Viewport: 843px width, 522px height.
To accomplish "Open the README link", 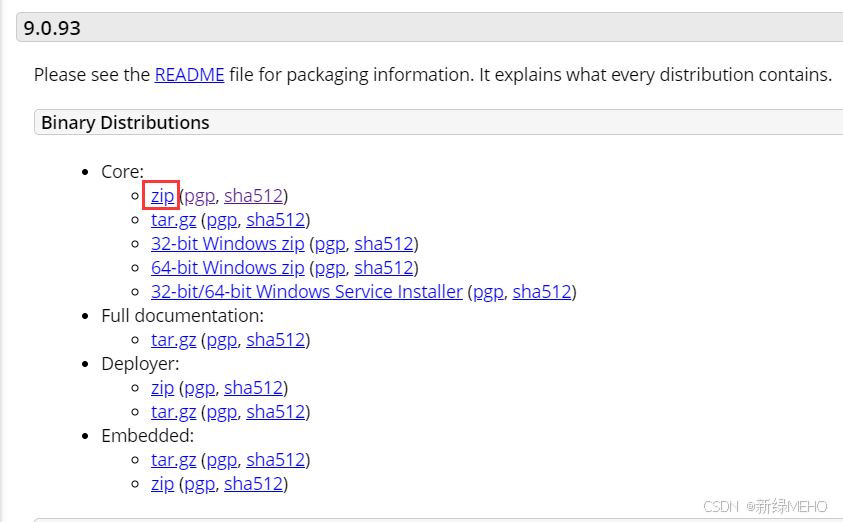I will tap(189, 75).
